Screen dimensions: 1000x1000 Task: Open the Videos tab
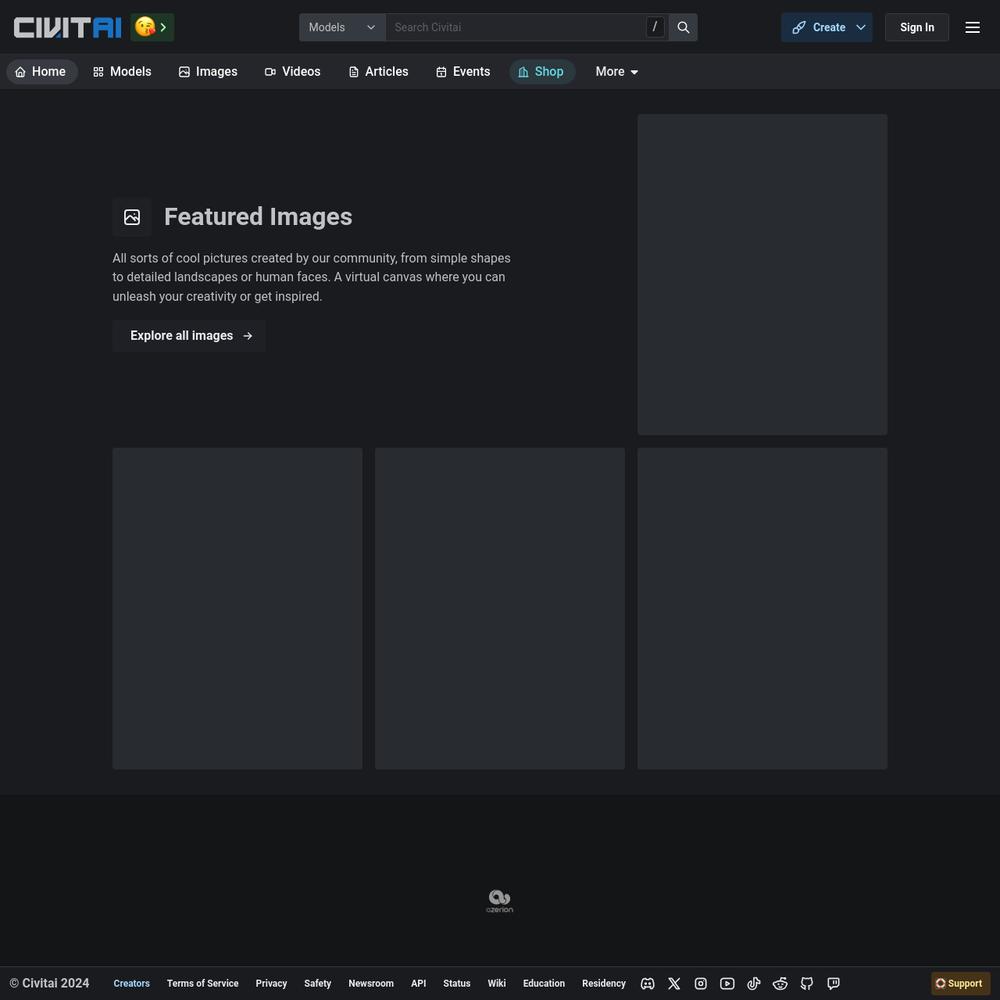pos(293,71)
